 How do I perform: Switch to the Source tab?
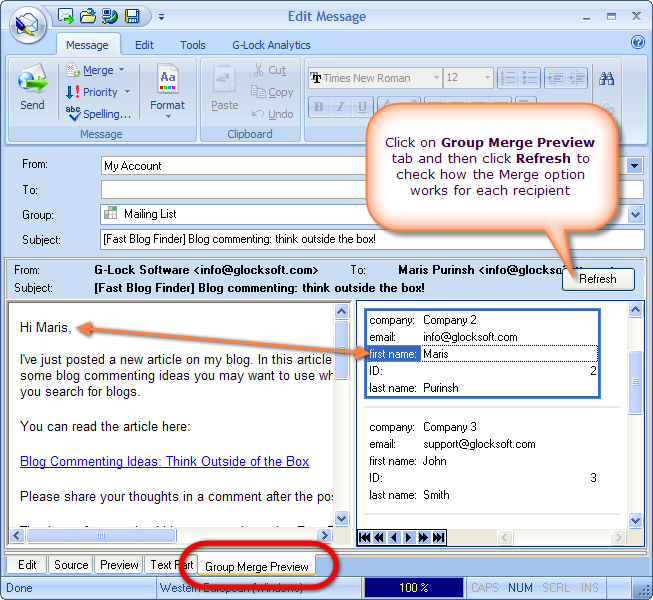[x=71, y=565]
